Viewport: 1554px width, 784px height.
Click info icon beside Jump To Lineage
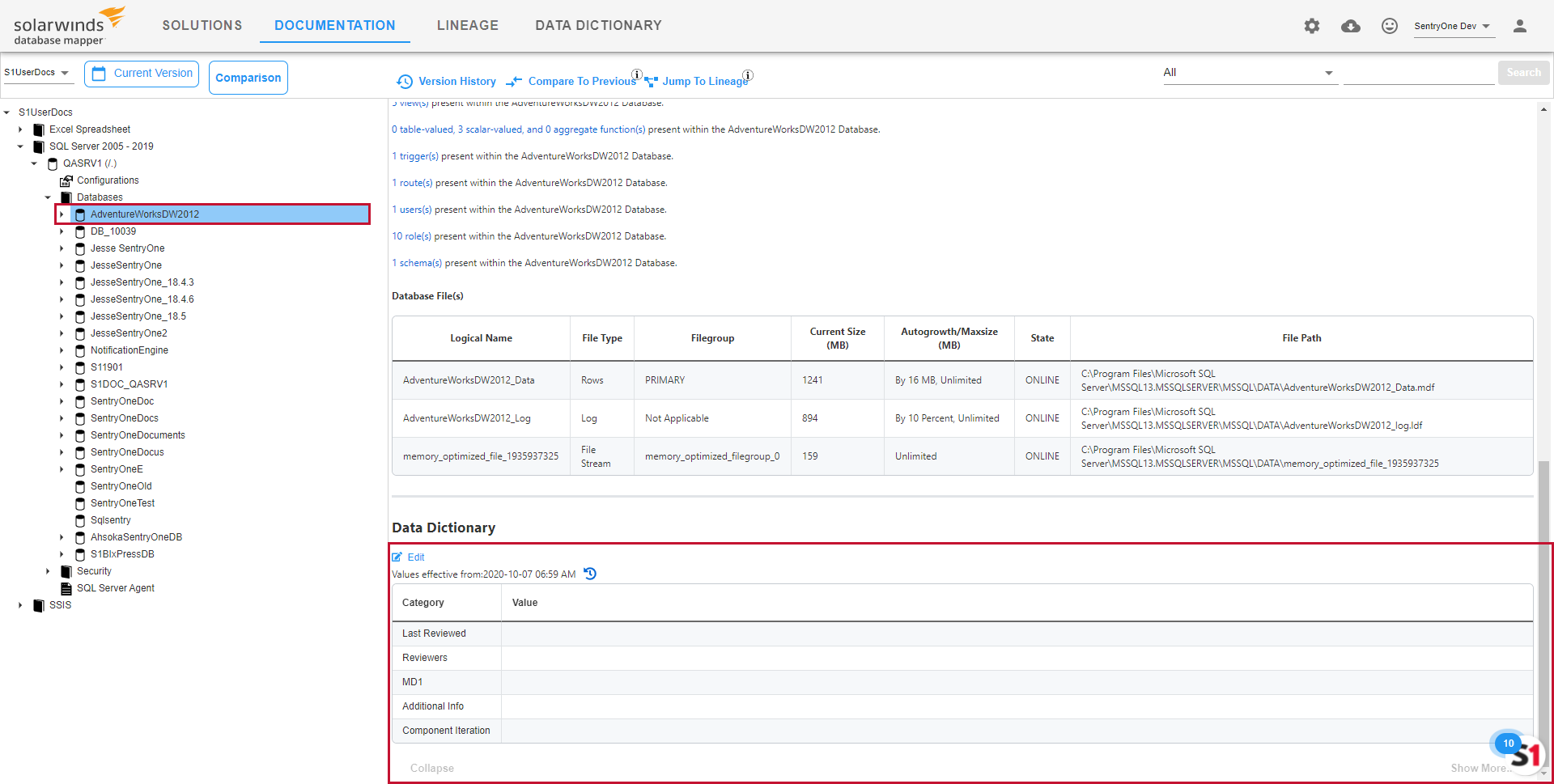click(748, 74)
